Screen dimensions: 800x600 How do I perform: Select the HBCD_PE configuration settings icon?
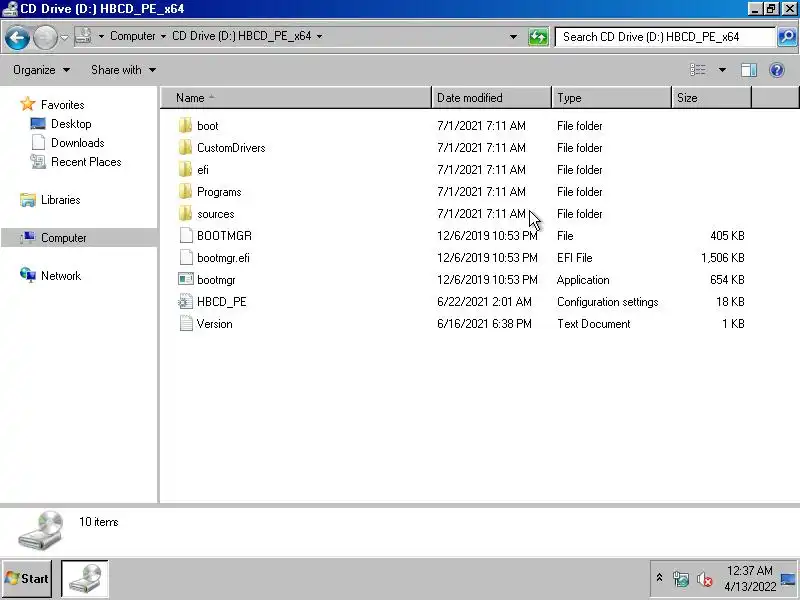(186, 302)
